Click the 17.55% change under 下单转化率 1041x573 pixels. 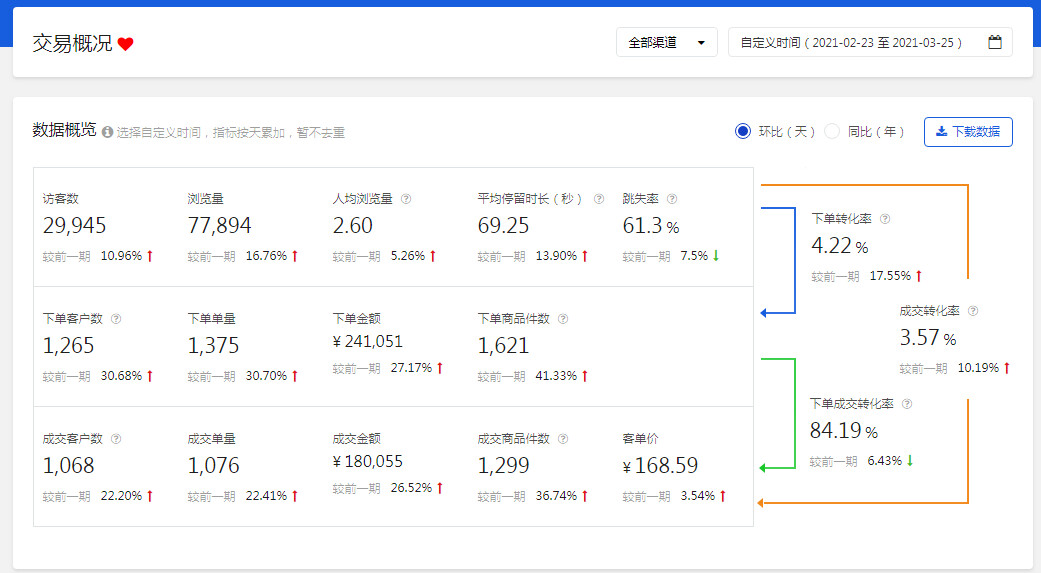[x=890, y=276]
